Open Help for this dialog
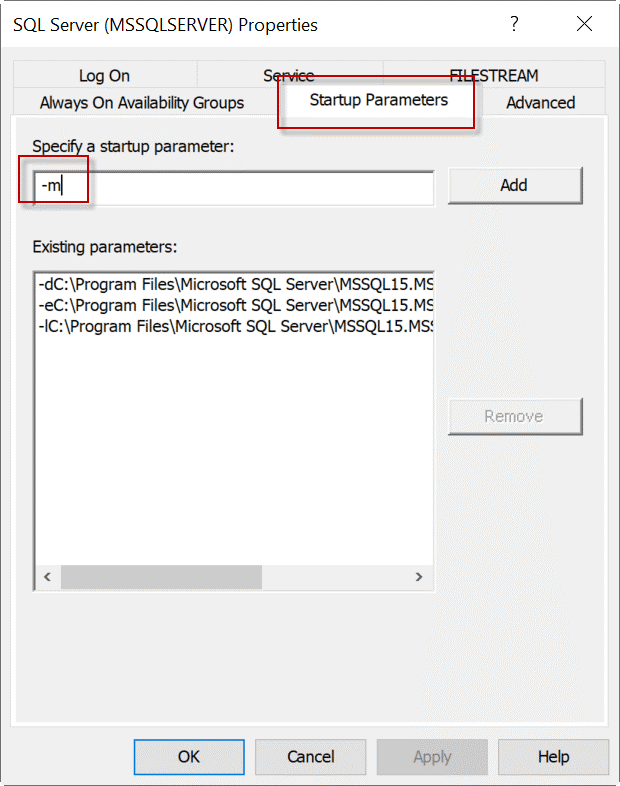 [553, 756]
